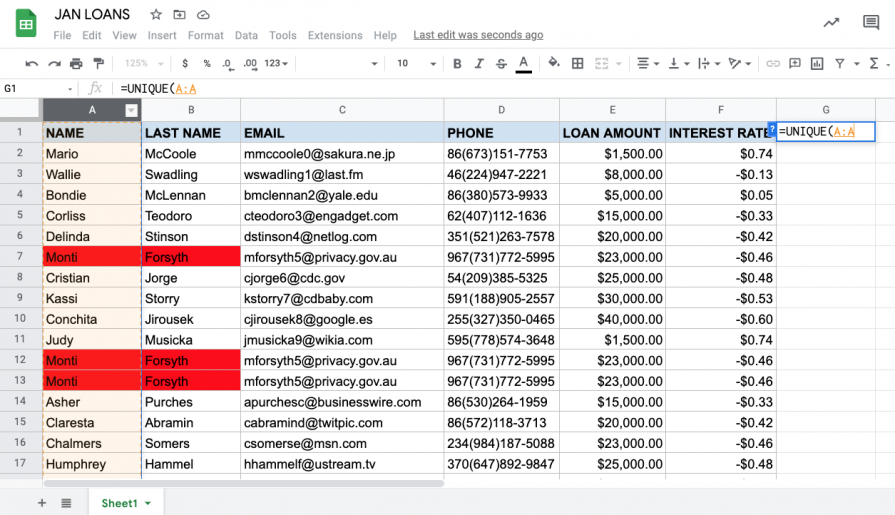The height and width of the screenshot is (515, 895).
Task: Toggle bold formatting
Action: coord(457,64)
